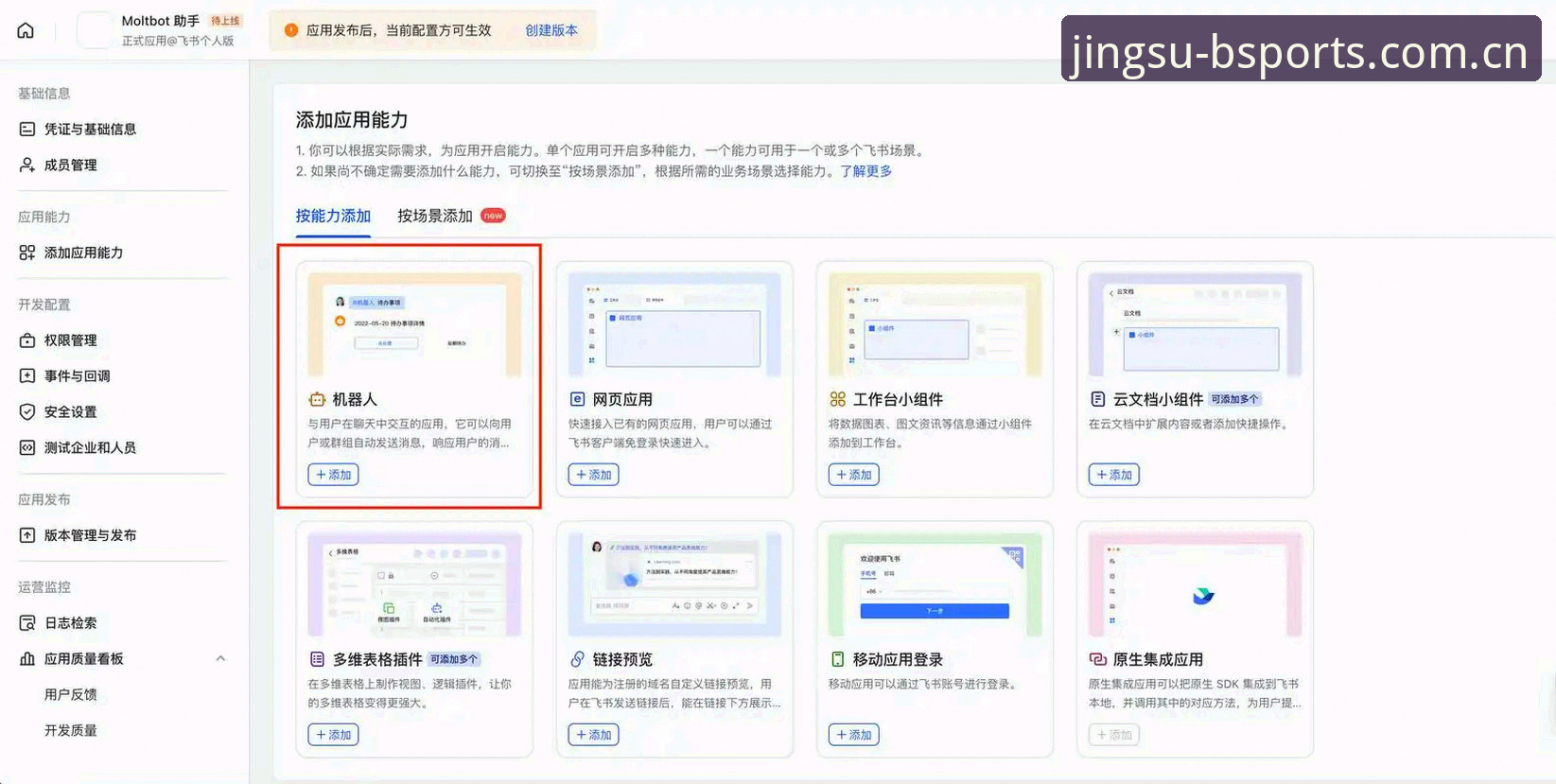Open the 云文档小组件 preview thumbnail

click(x=1195, y=324)
